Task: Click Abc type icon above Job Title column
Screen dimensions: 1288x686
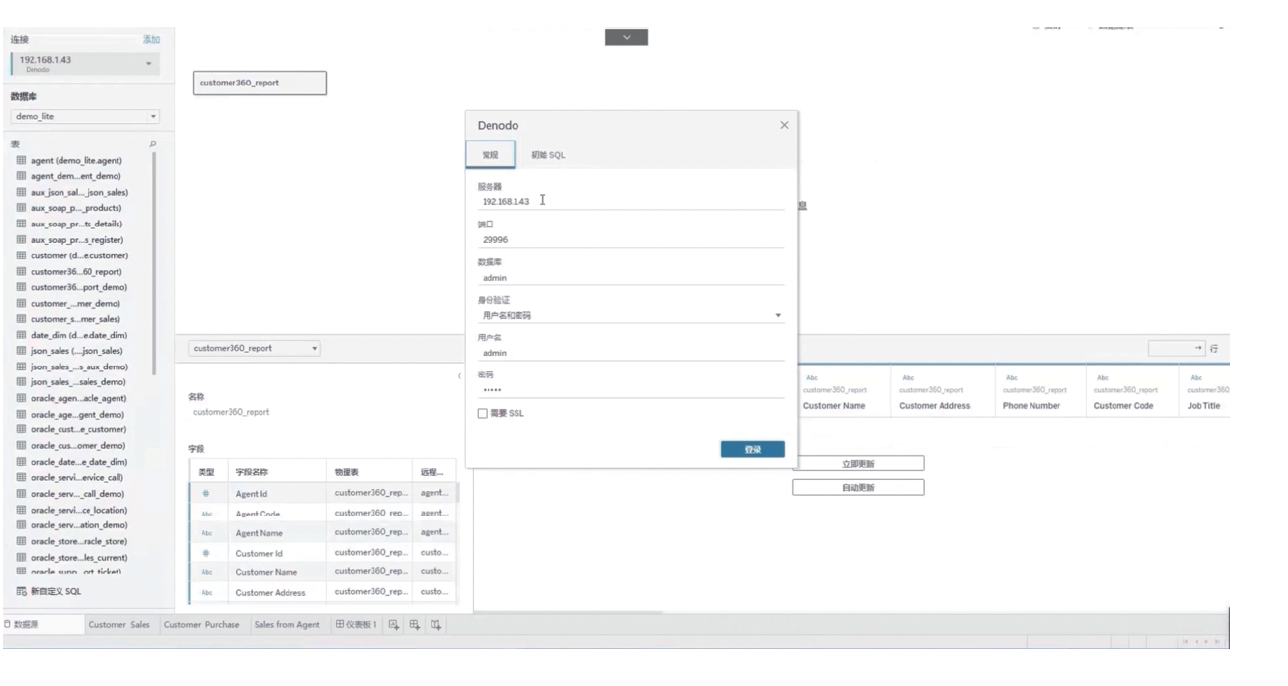Action: 1194,378
